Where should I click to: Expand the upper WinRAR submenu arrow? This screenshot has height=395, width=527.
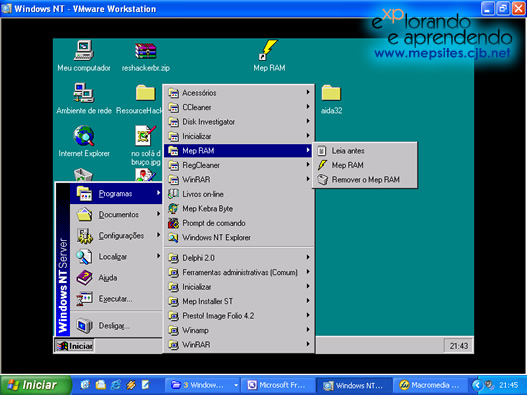pyautogui.click(x=308, y=179)
